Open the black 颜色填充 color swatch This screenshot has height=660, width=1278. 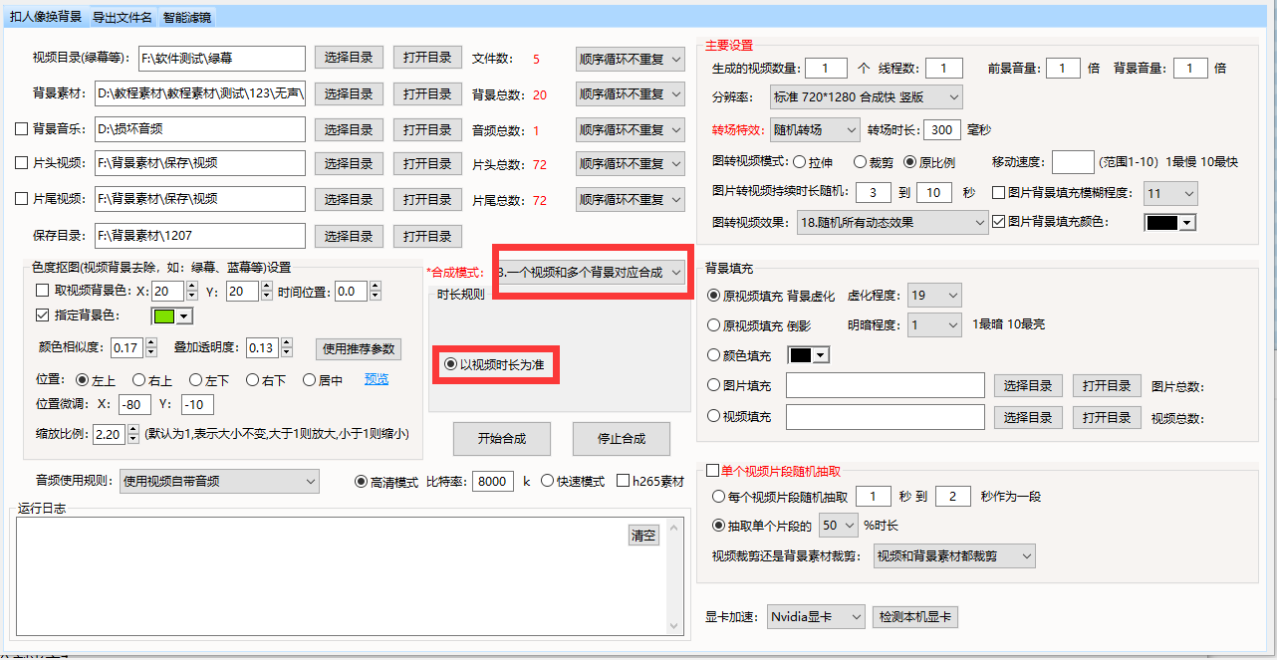click(810, 355)
